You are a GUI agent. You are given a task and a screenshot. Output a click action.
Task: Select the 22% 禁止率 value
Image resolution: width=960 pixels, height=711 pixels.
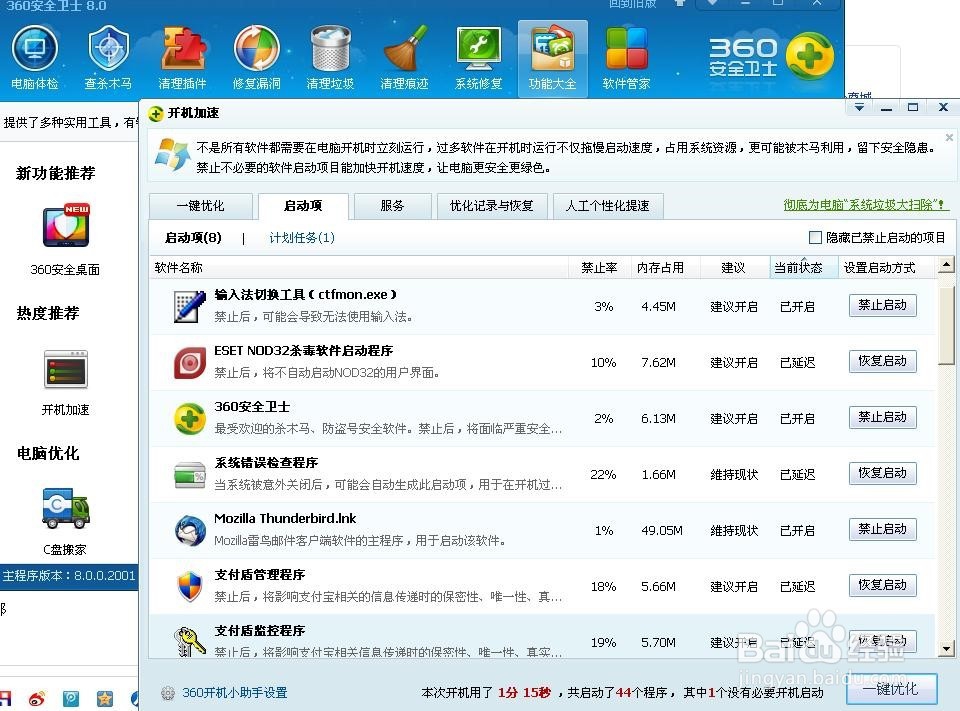click(x=603, y=475)
